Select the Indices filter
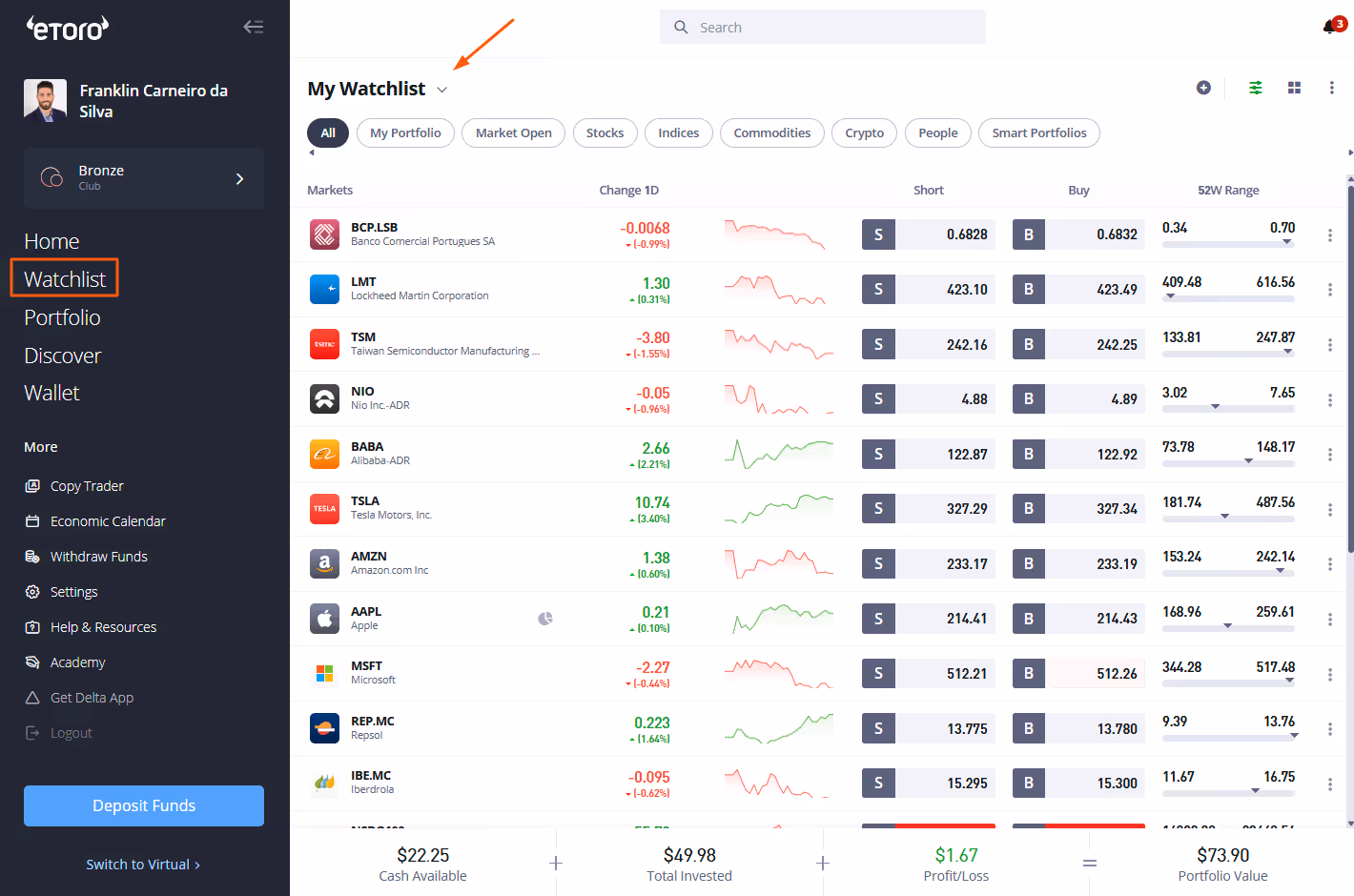The width and height of the screenshot is (1354, 896). coord(678,132)
